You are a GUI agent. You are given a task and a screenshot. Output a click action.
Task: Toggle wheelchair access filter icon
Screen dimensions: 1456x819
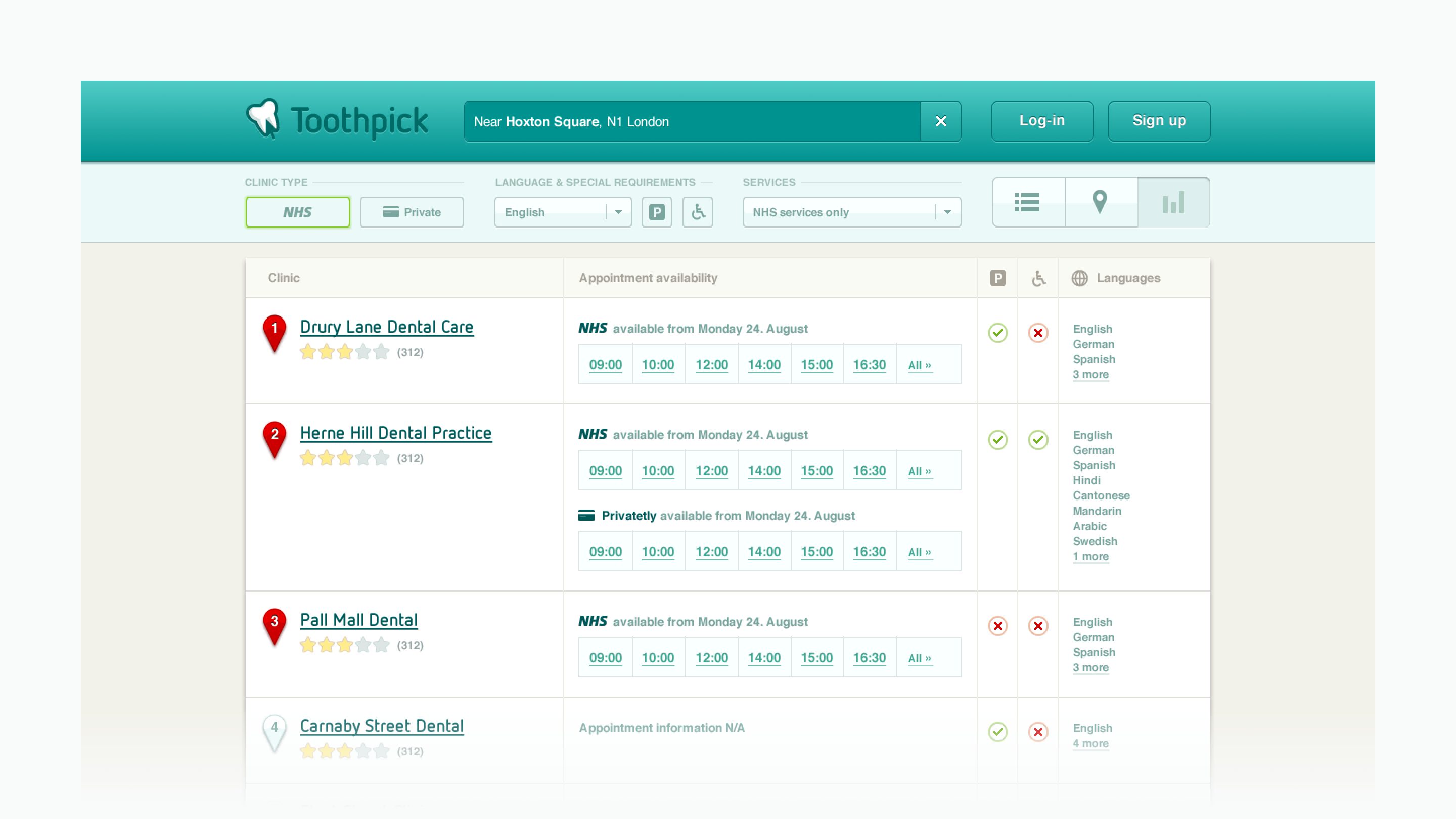[x=698, y=212]
